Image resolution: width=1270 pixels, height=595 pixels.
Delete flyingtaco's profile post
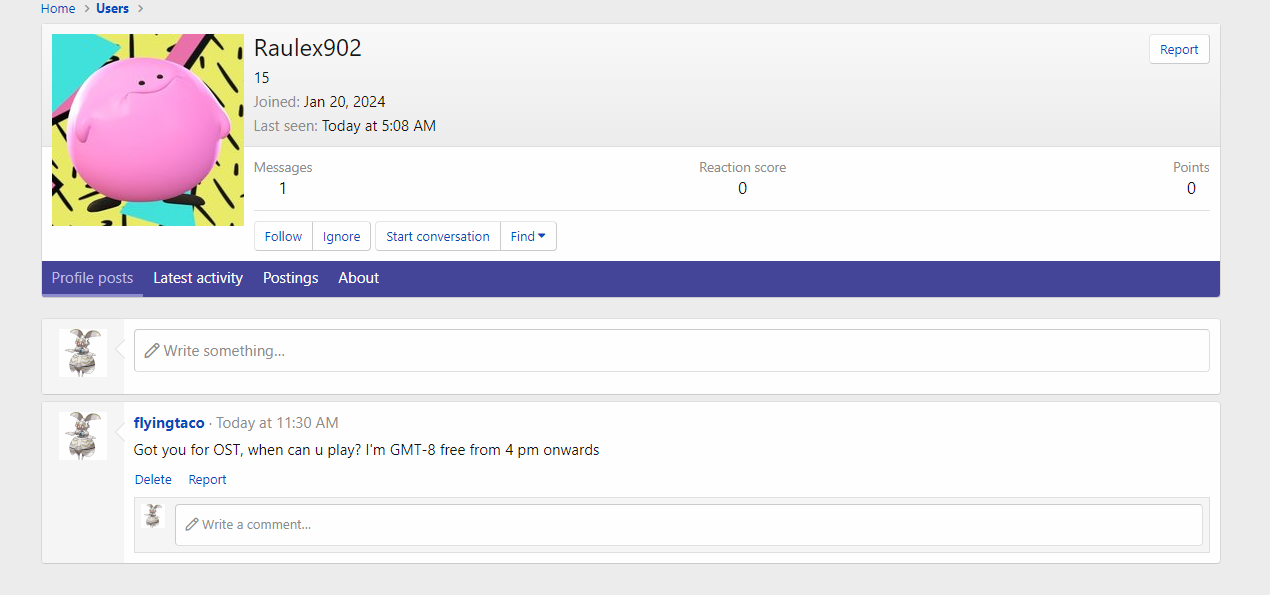(153, 480)
